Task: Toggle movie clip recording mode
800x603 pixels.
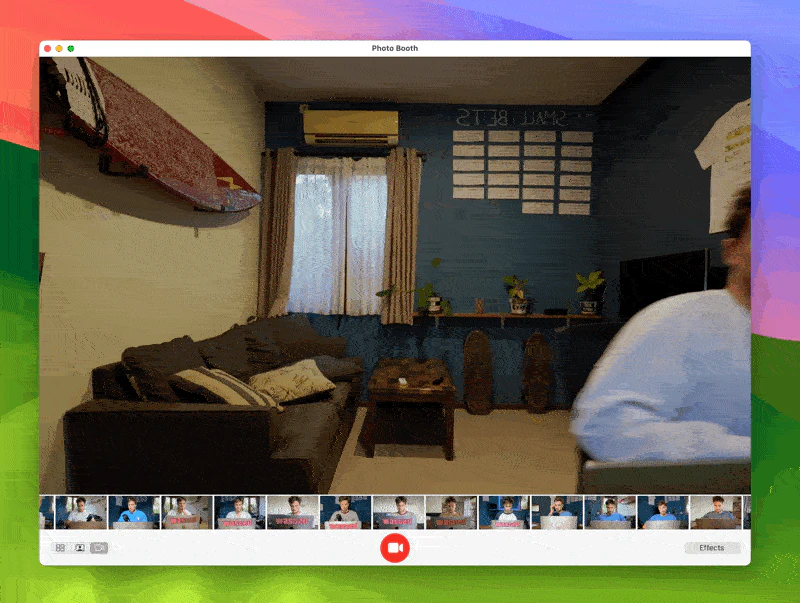Action: click(99, 548)
